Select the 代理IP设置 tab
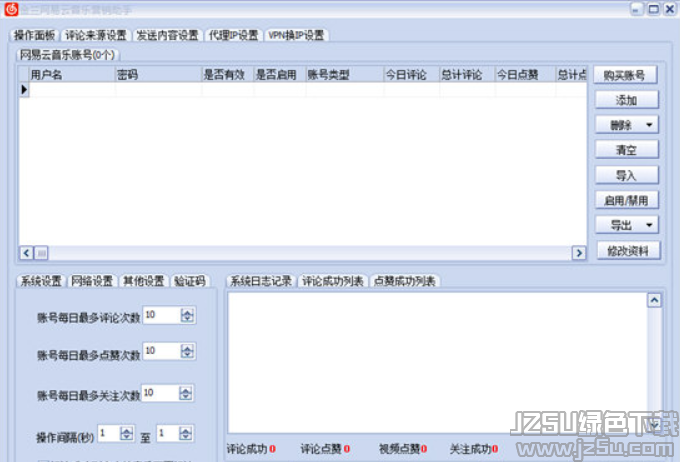This screenshot has height=462, width=680. point(233,35)
